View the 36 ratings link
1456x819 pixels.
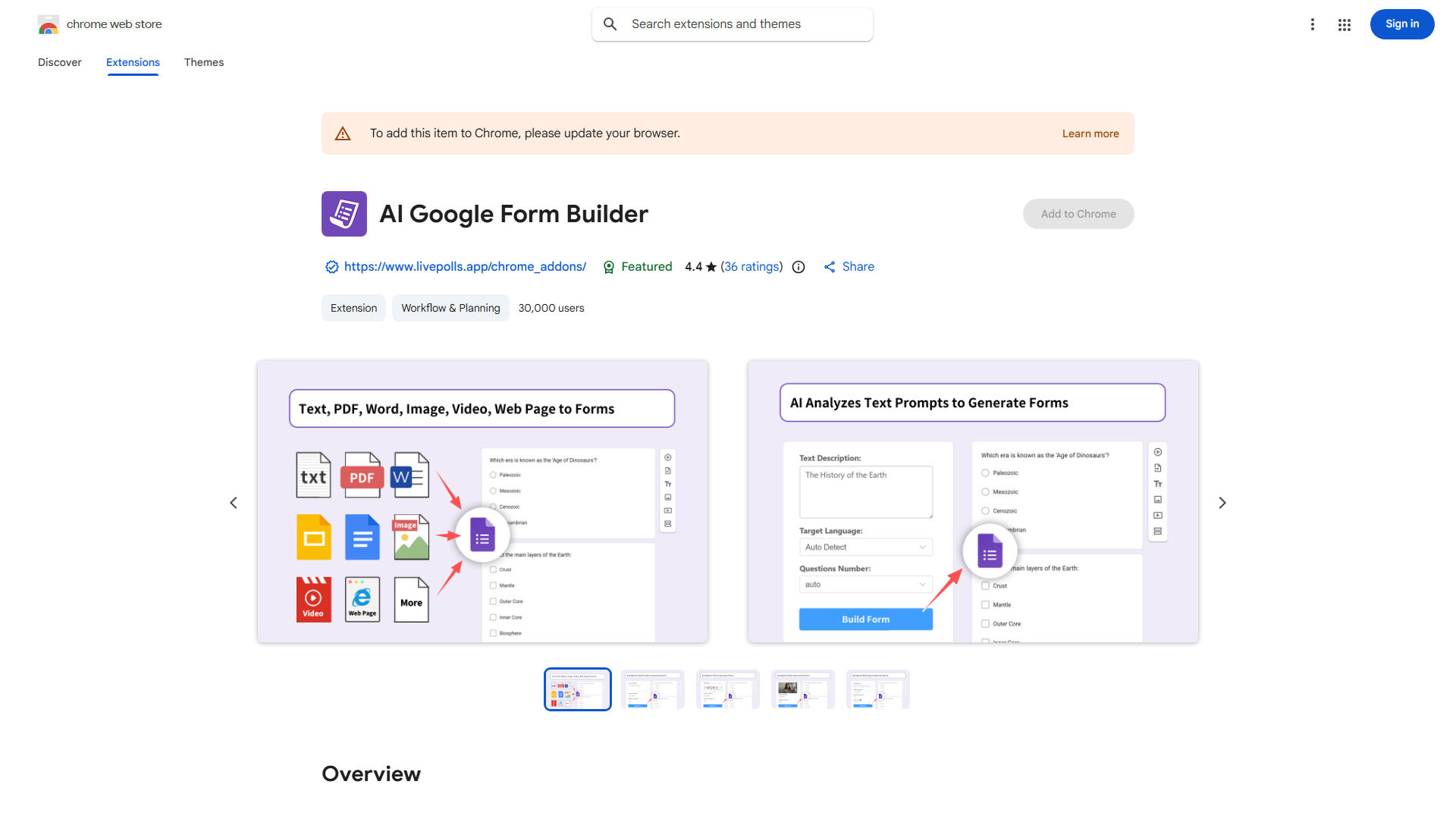[x=752, y=266]
